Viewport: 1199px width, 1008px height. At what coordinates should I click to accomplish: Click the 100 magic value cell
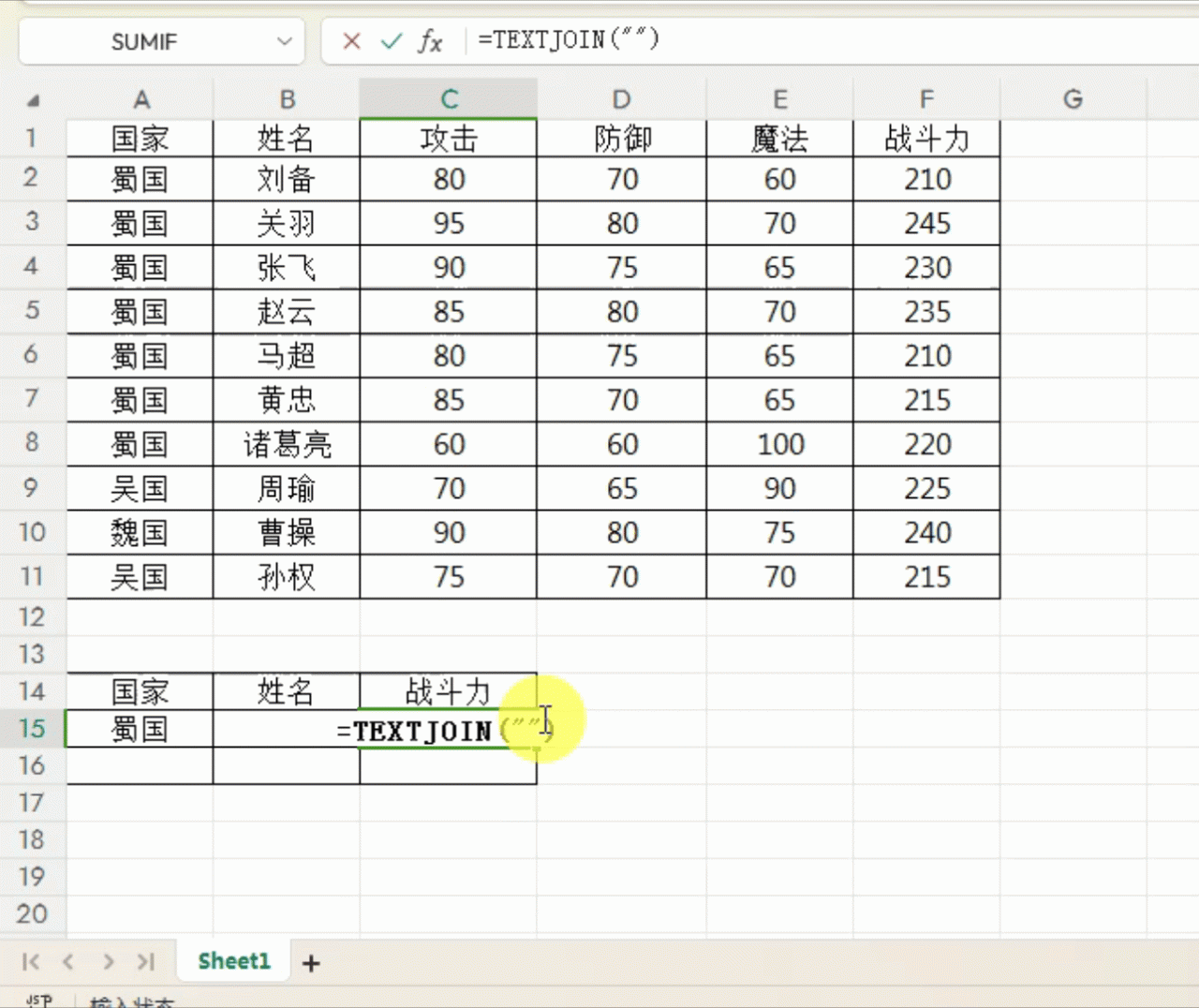tap(779, 444)
